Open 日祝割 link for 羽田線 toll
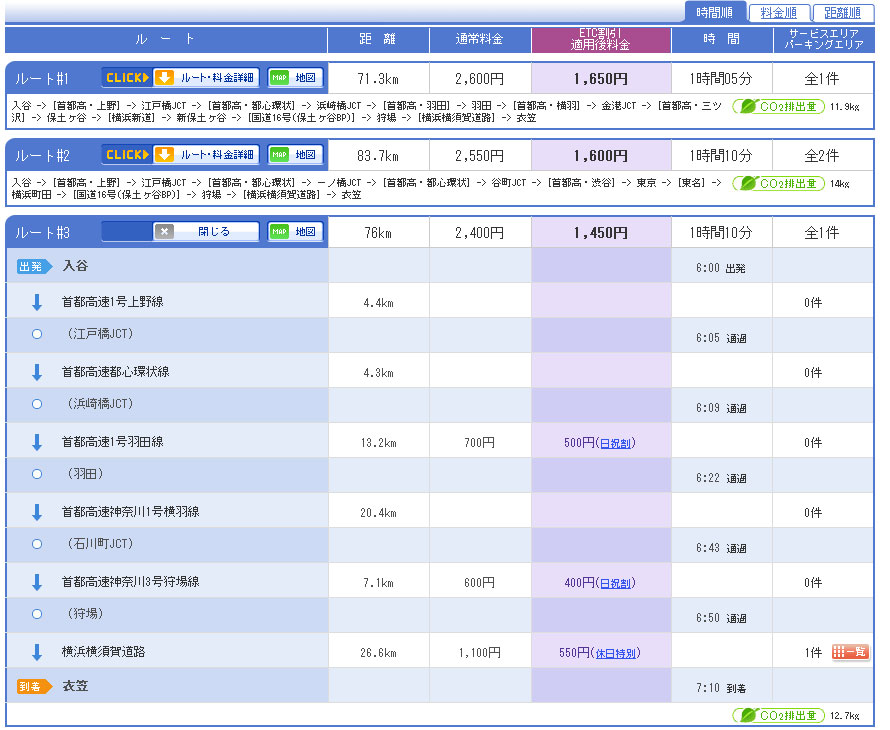890x730 pixels. [615, 442]
